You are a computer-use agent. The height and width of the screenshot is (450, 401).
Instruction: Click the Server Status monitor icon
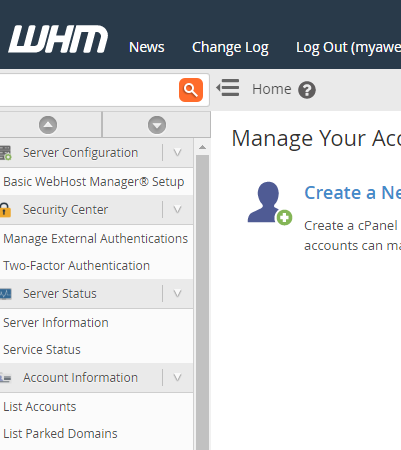tap(5, 294)
